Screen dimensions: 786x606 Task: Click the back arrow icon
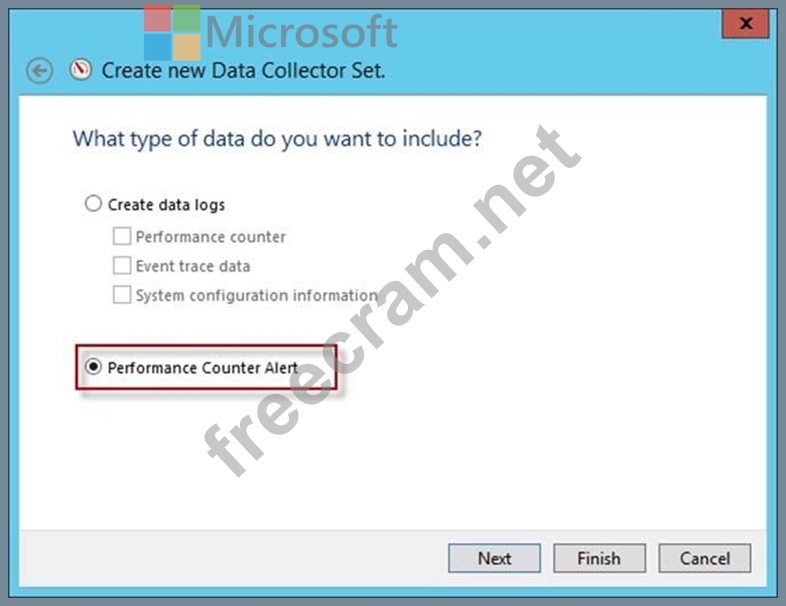tap(40, 71)
